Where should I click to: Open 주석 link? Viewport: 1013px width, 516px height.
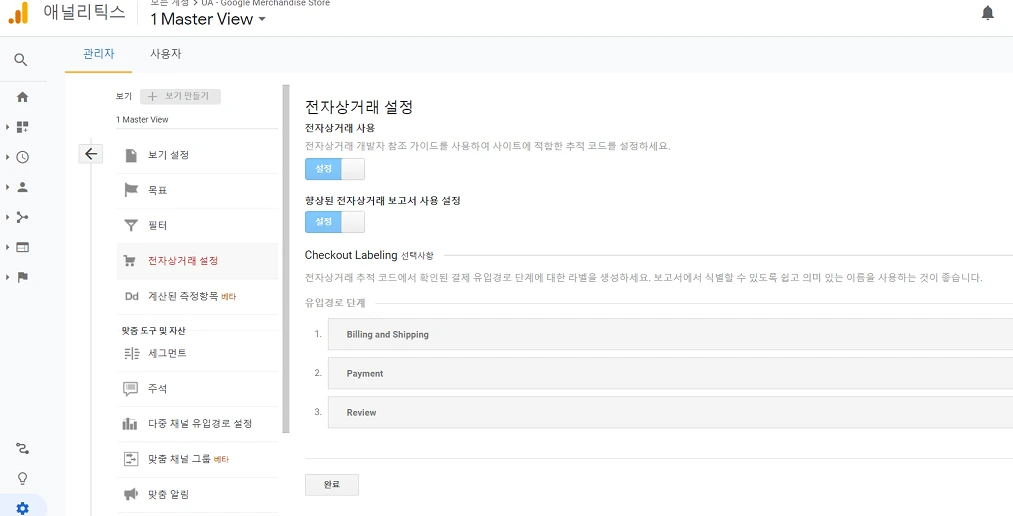pyautogui.click(x=158, y=389)
